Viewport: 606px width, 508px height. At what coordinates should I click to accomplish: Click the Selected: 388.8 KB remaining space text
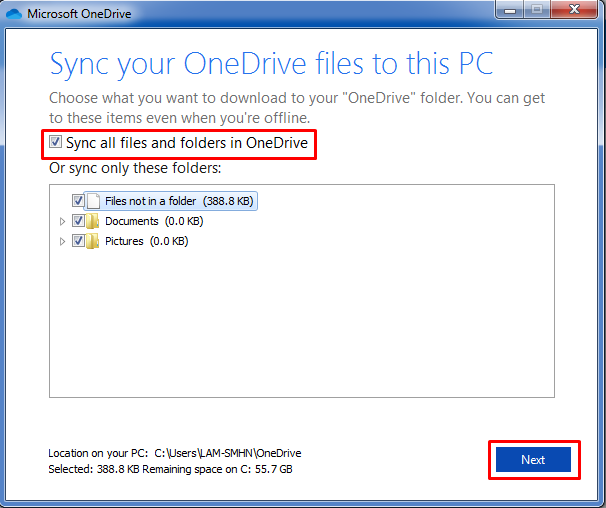coord(170,469)
